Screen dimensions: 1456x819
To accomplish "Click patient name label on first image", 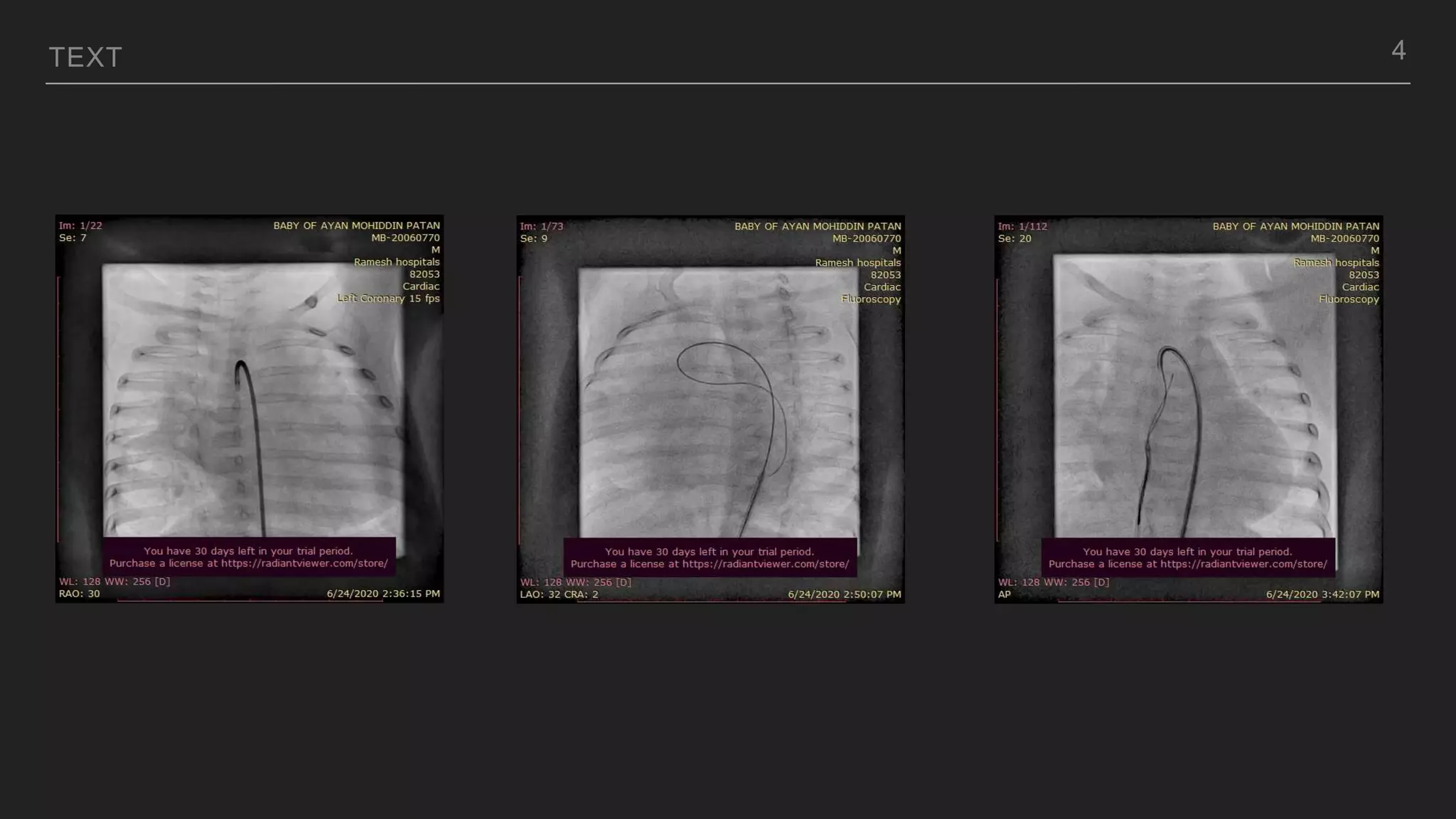I will pyautogui.click(x=356, y=225).
